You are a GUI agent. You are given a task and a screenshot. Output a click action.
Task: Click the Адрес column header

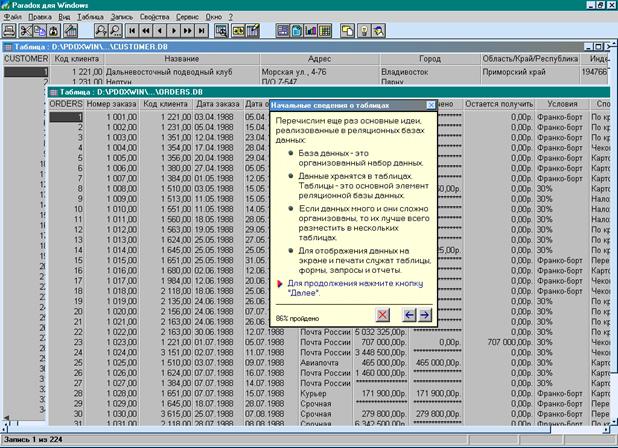319,59
